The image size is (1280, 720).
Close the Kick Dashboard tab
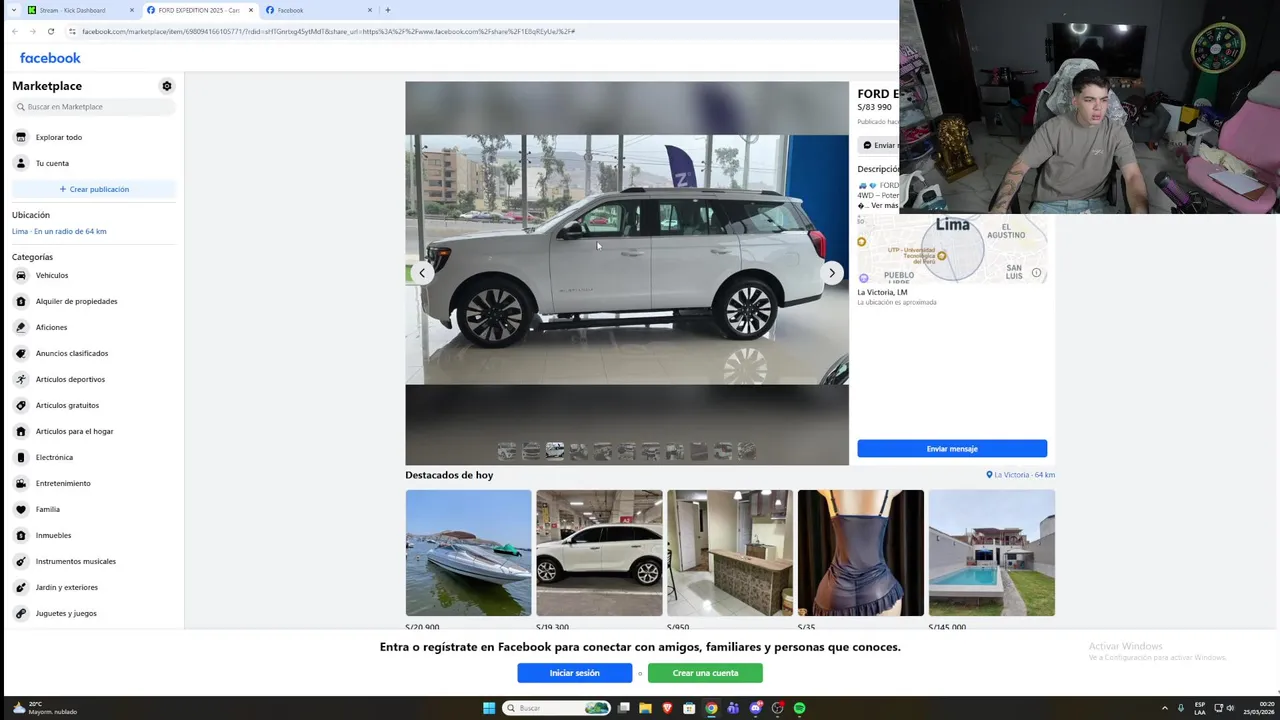[x=132, y=10]
